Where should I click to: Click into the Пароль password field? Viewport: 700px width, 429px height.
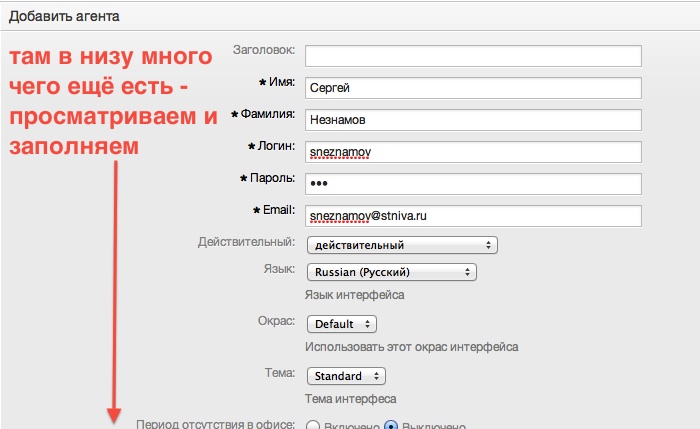[x=472, y=184]
